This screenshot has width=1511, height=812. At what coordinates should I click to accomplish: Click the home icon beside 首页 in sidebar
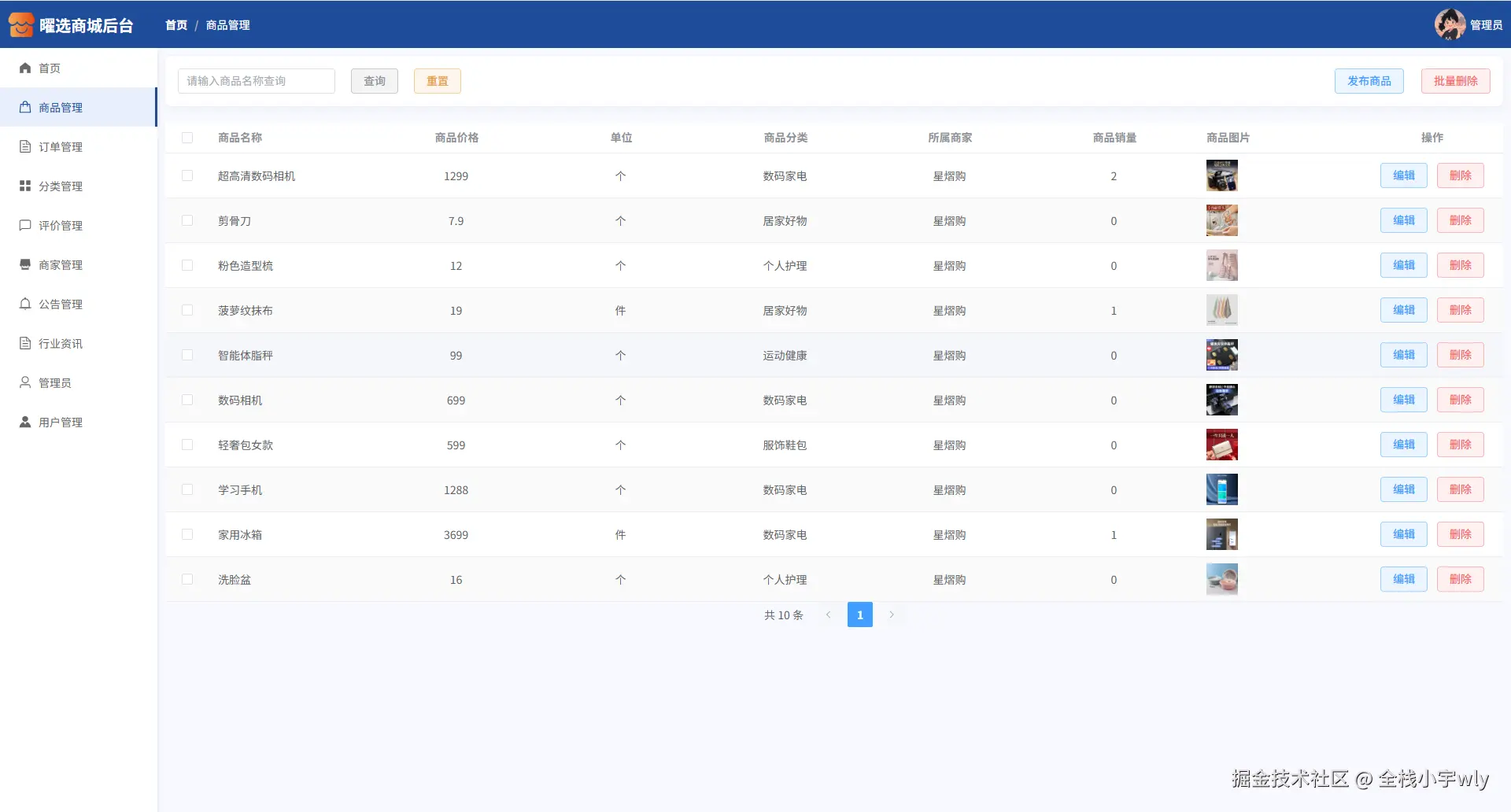pyautogui.click(x=25, y=68)
